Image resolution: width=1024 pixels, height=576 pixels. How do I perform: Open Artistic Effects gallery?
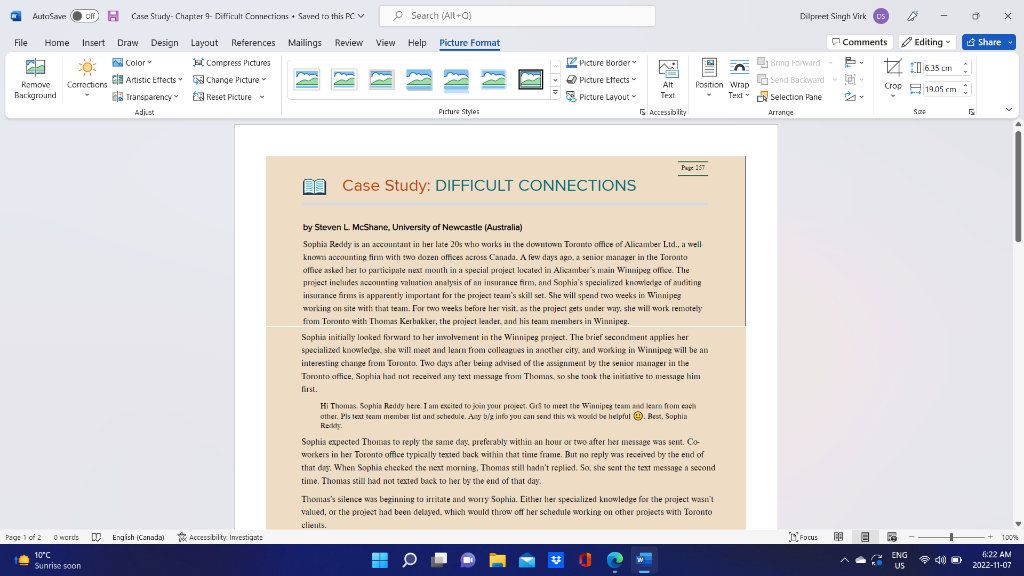148,80
